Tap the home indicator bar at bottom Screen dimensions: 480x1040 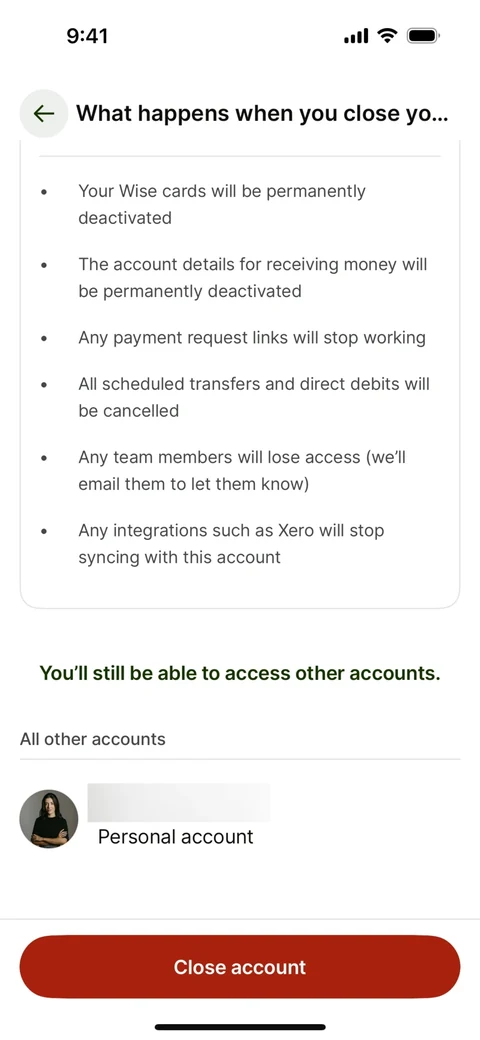point(240,1027)
